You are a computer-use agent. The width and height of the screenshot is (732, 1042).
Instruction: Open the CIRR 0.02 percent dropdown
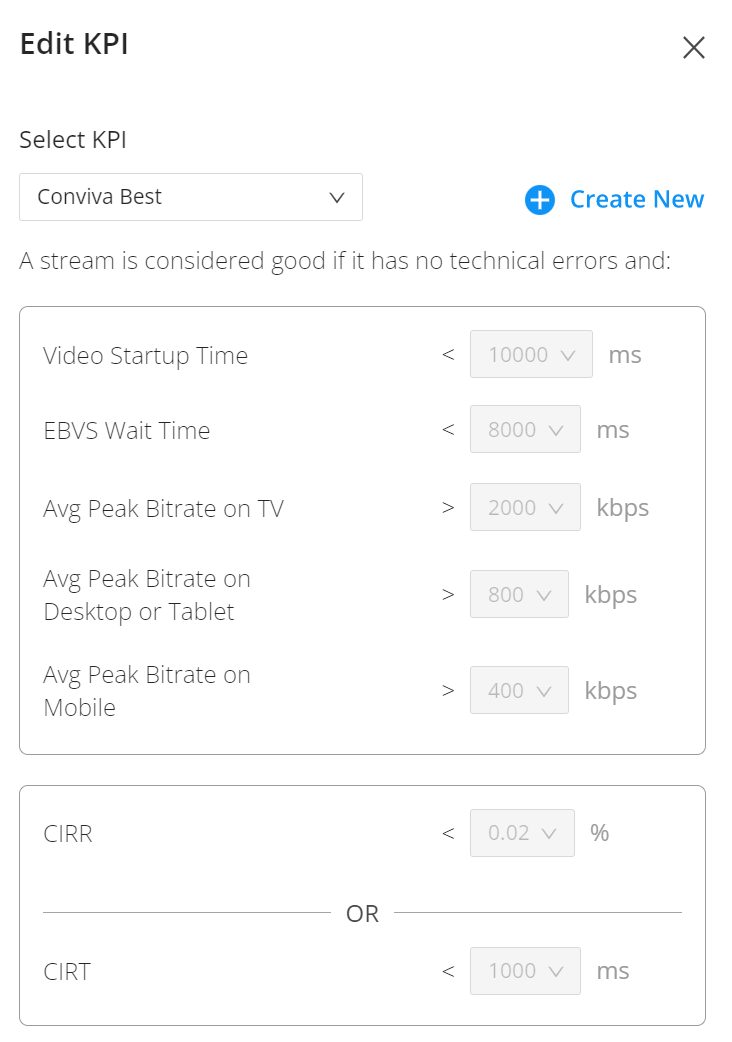[522, 833]
